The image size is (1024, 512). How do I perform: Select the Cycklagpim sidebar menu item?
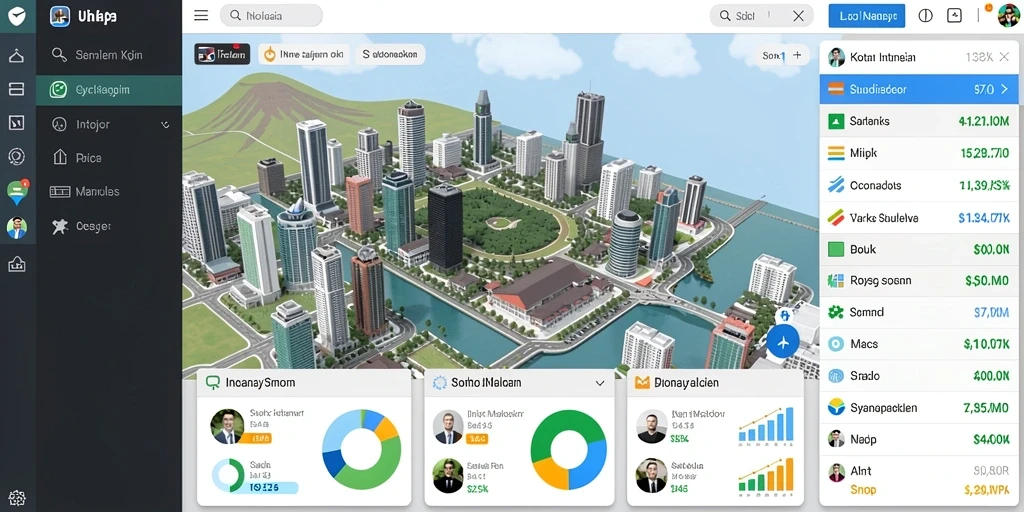[x=109, y=90]
